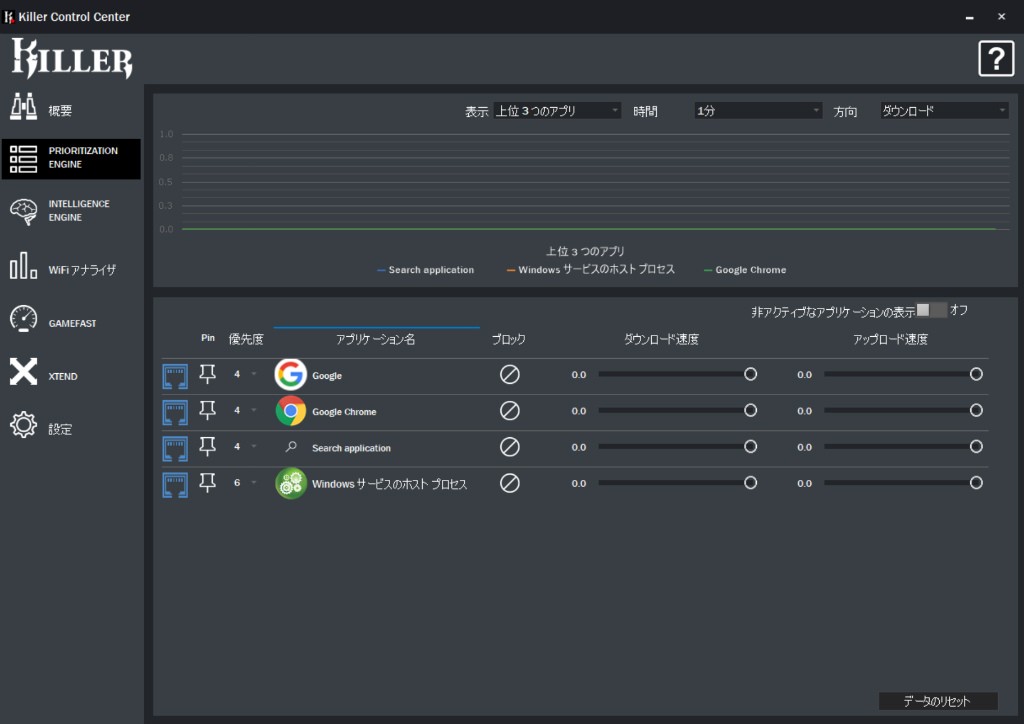Block the Google application

510,375
